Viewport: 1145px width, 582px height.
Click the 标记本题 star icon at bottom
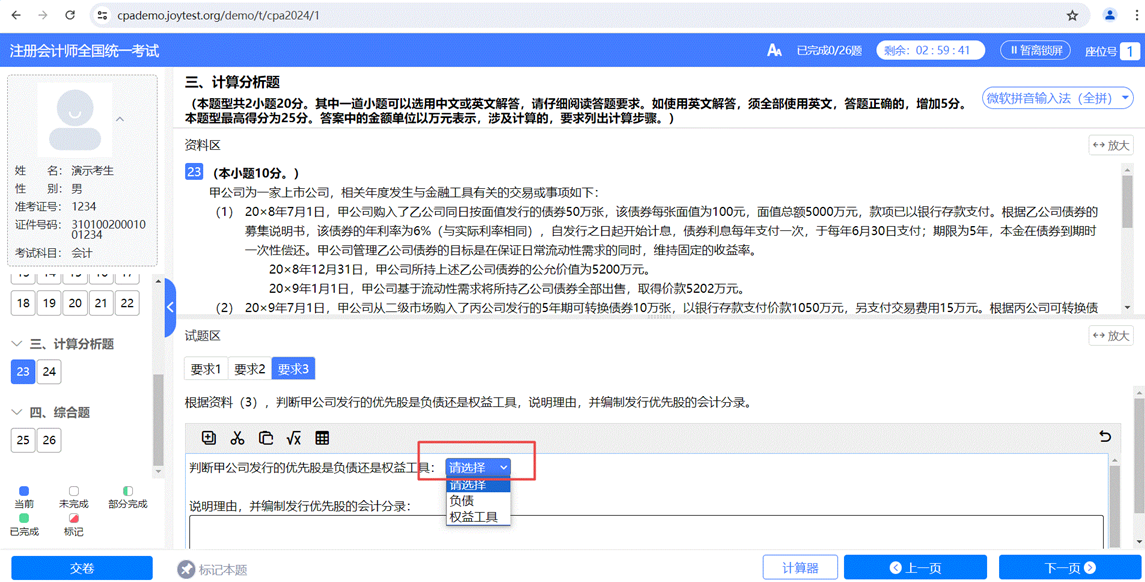187,568
